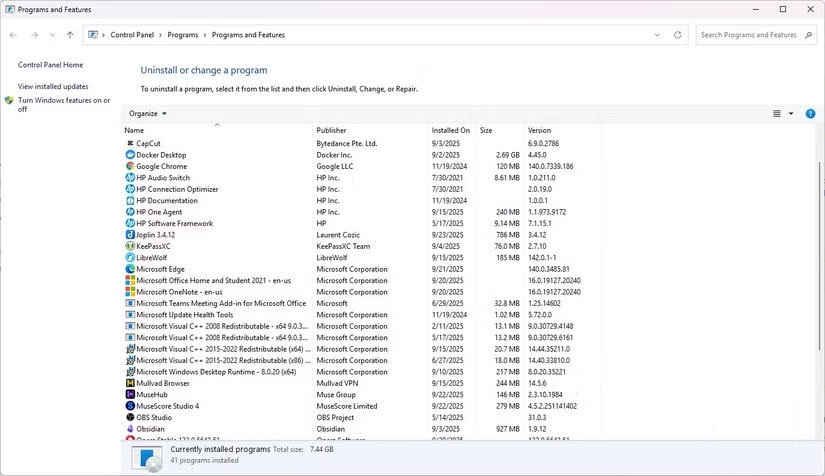Select the Mullvad Browser icon
Screen dimensions: 825x476
point(130,383)
